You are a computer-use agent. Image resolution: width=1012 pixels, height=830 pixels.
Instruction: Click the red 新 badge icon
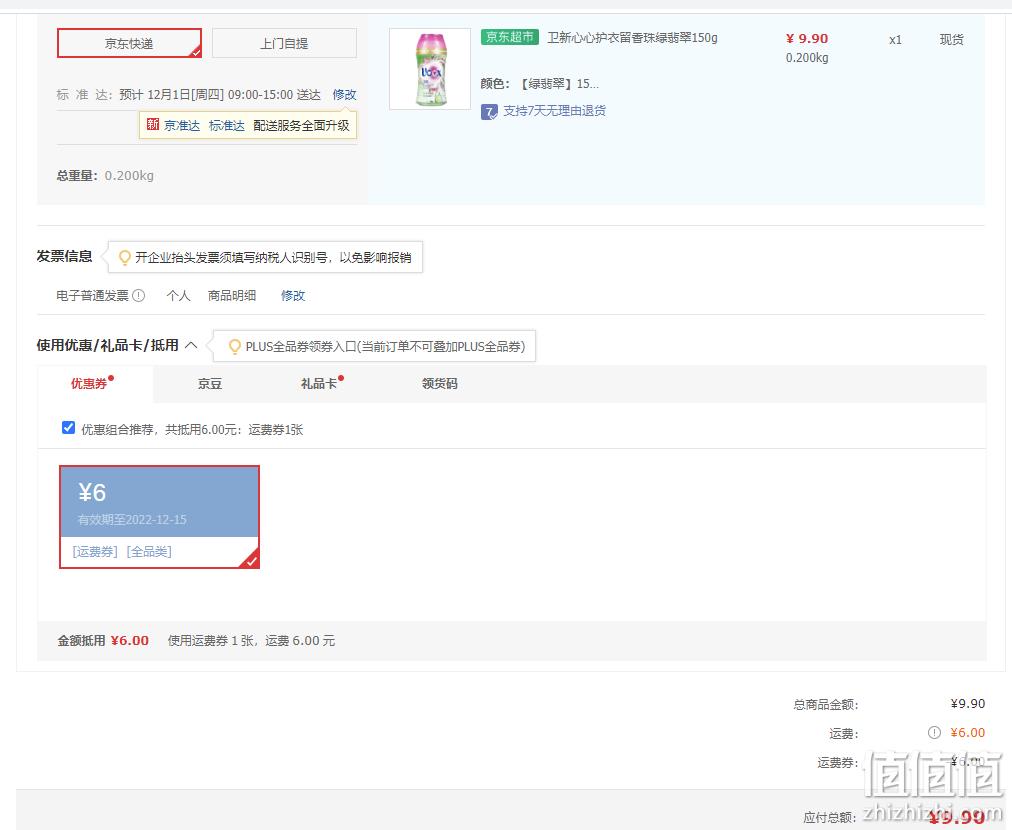(x=152, y=125)
